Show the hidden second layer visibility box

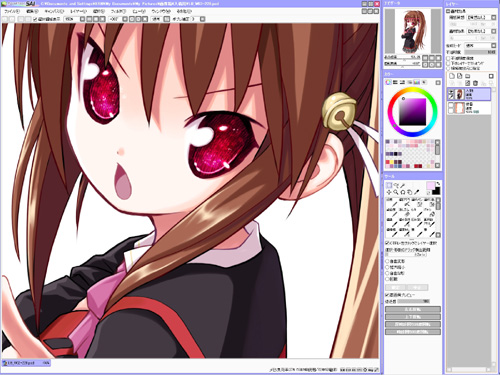point(450,106)
